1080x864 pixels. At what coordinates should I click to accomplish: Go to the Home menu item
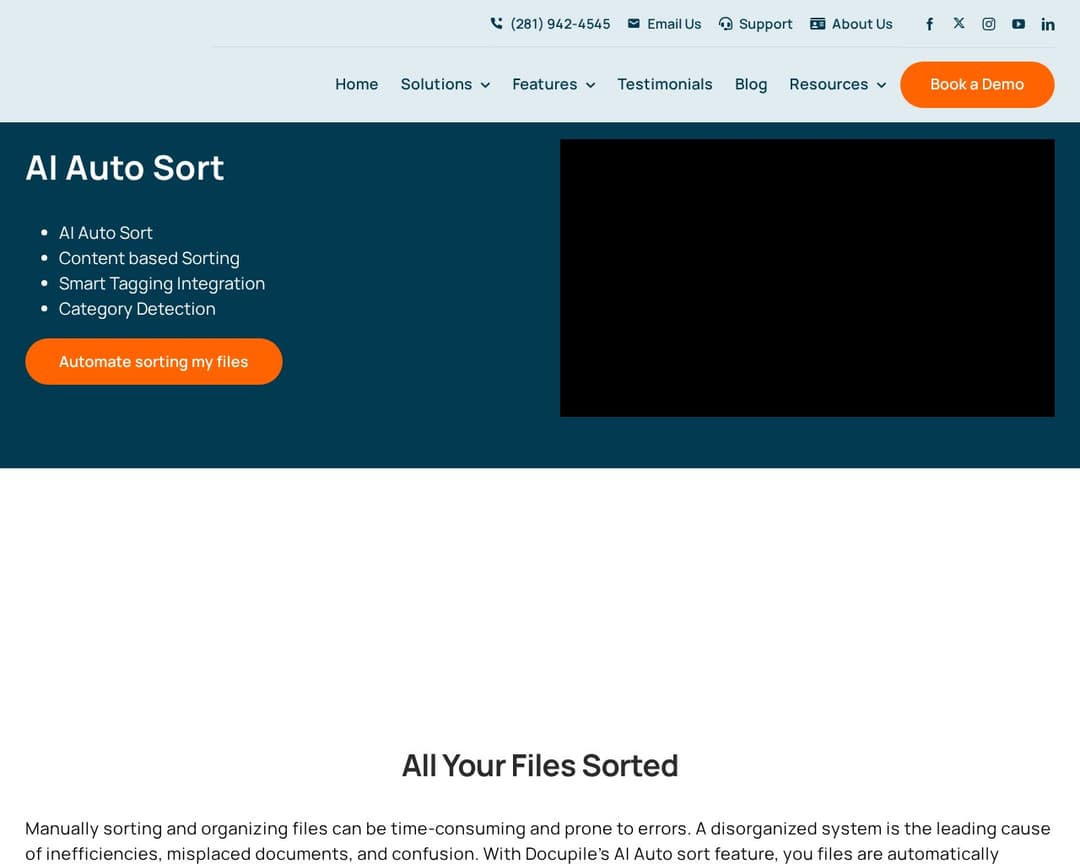356,84
